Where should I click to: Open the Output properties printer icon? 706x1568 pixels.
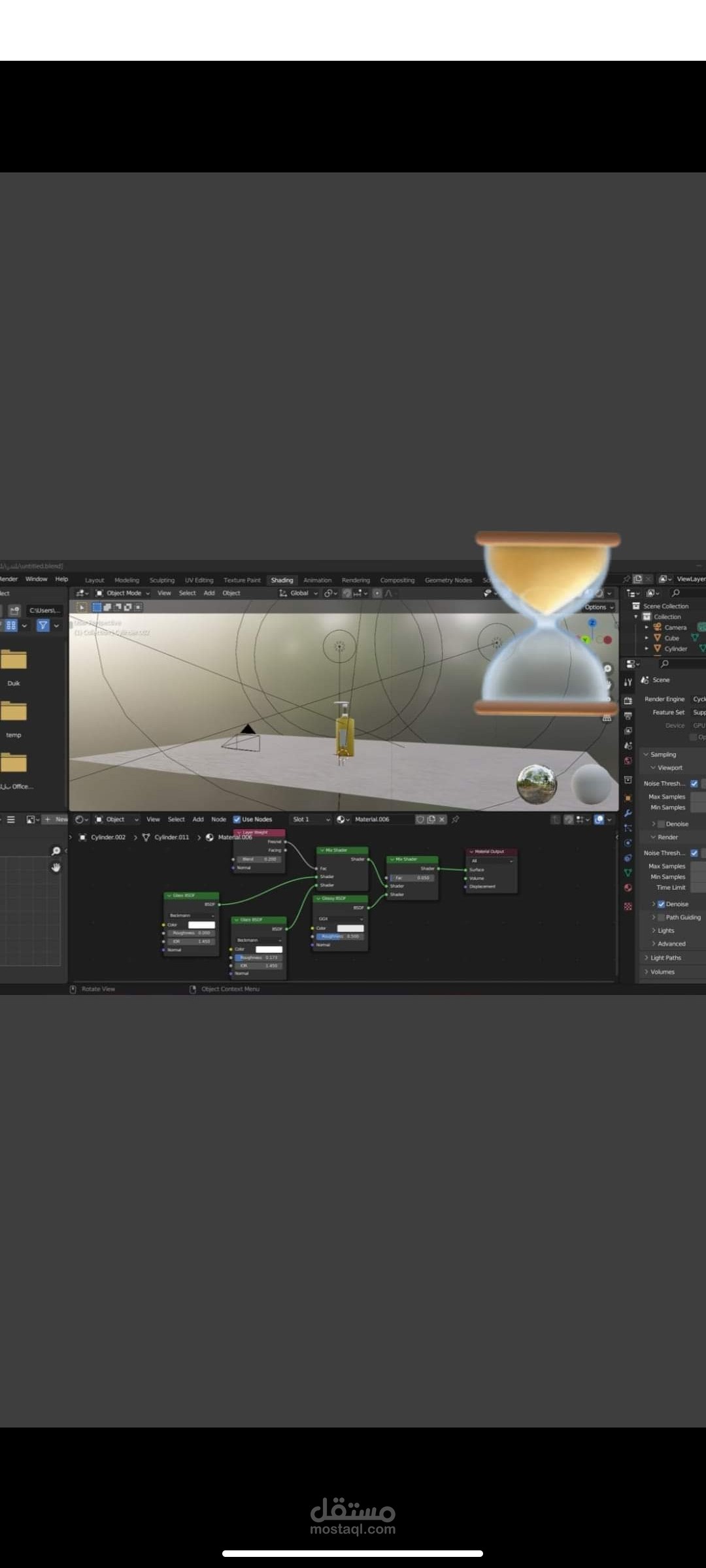point(628,715)
